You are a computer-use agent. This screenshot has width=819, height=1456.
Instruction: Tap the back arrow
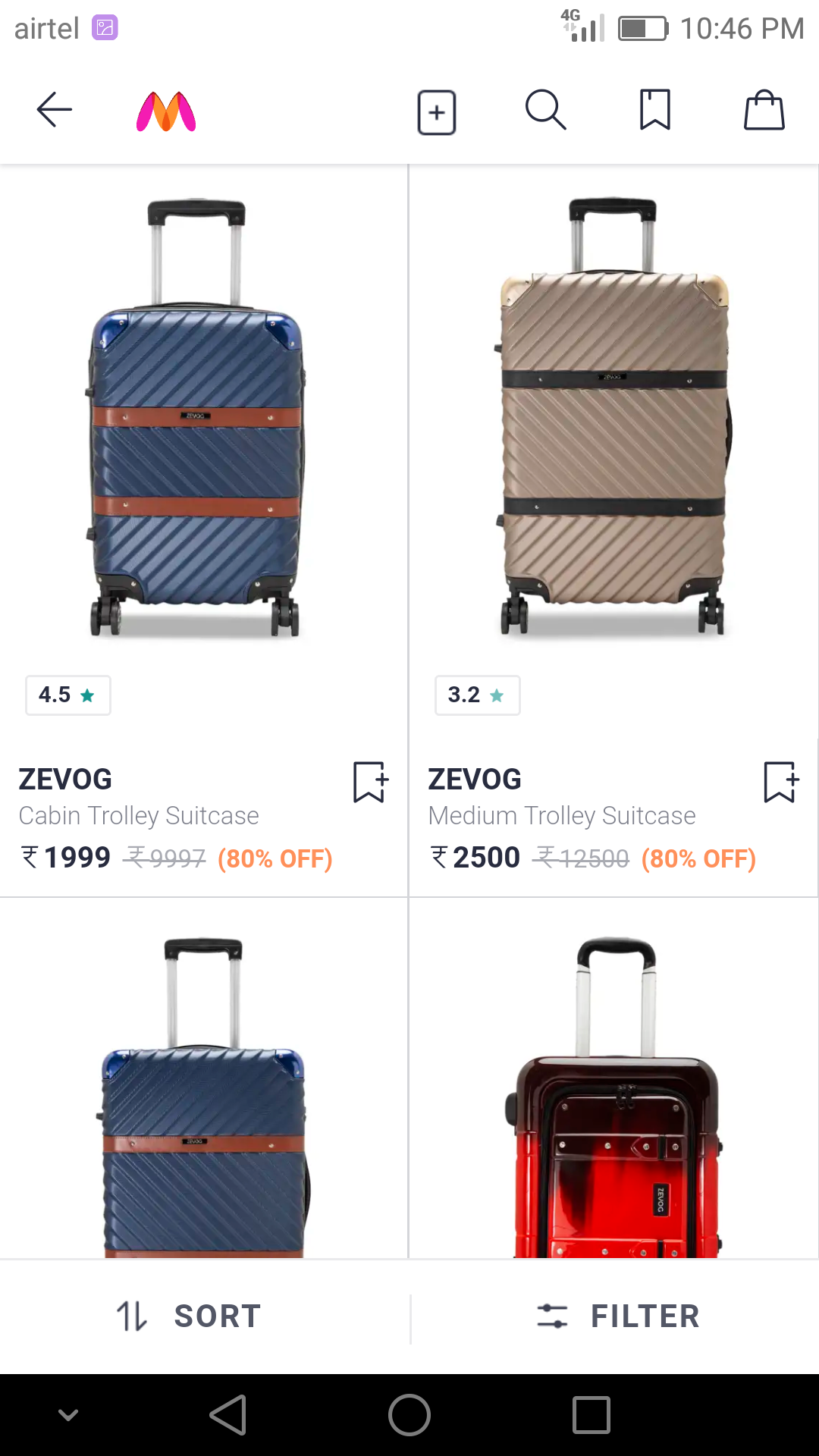53,109
